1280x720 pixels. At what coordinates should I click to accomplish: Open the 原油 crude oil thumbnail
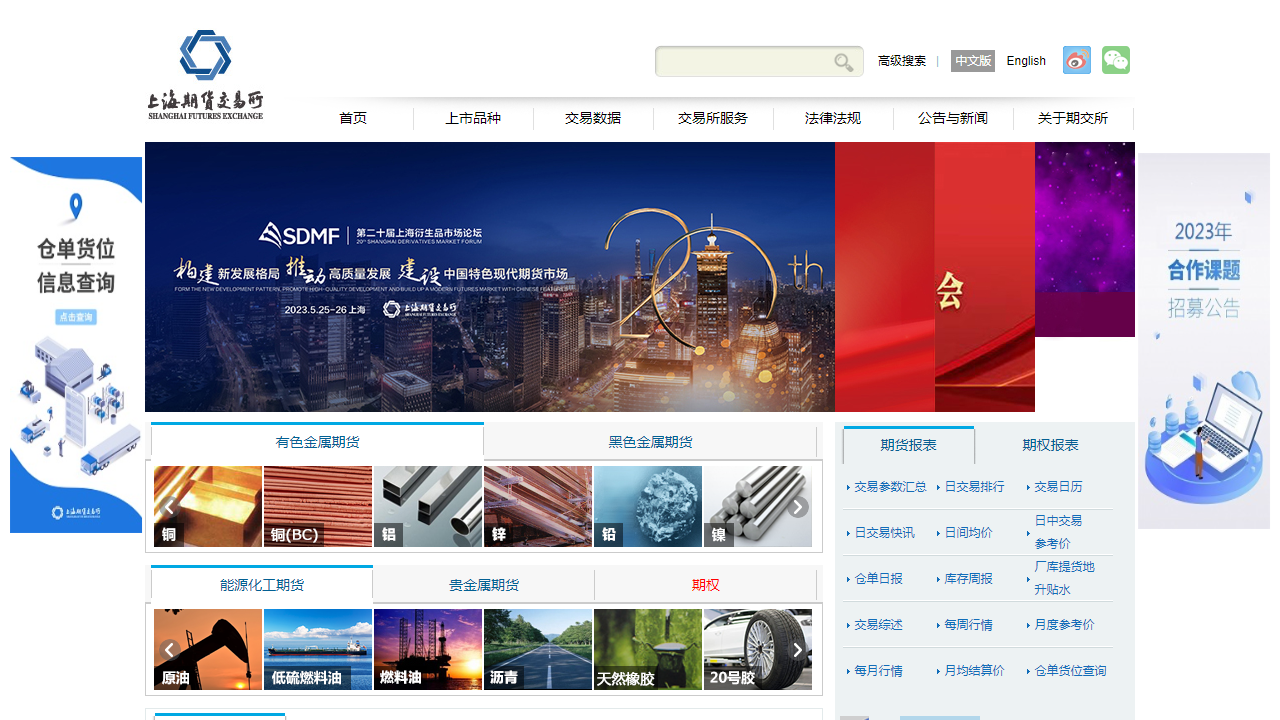(208, 649)
